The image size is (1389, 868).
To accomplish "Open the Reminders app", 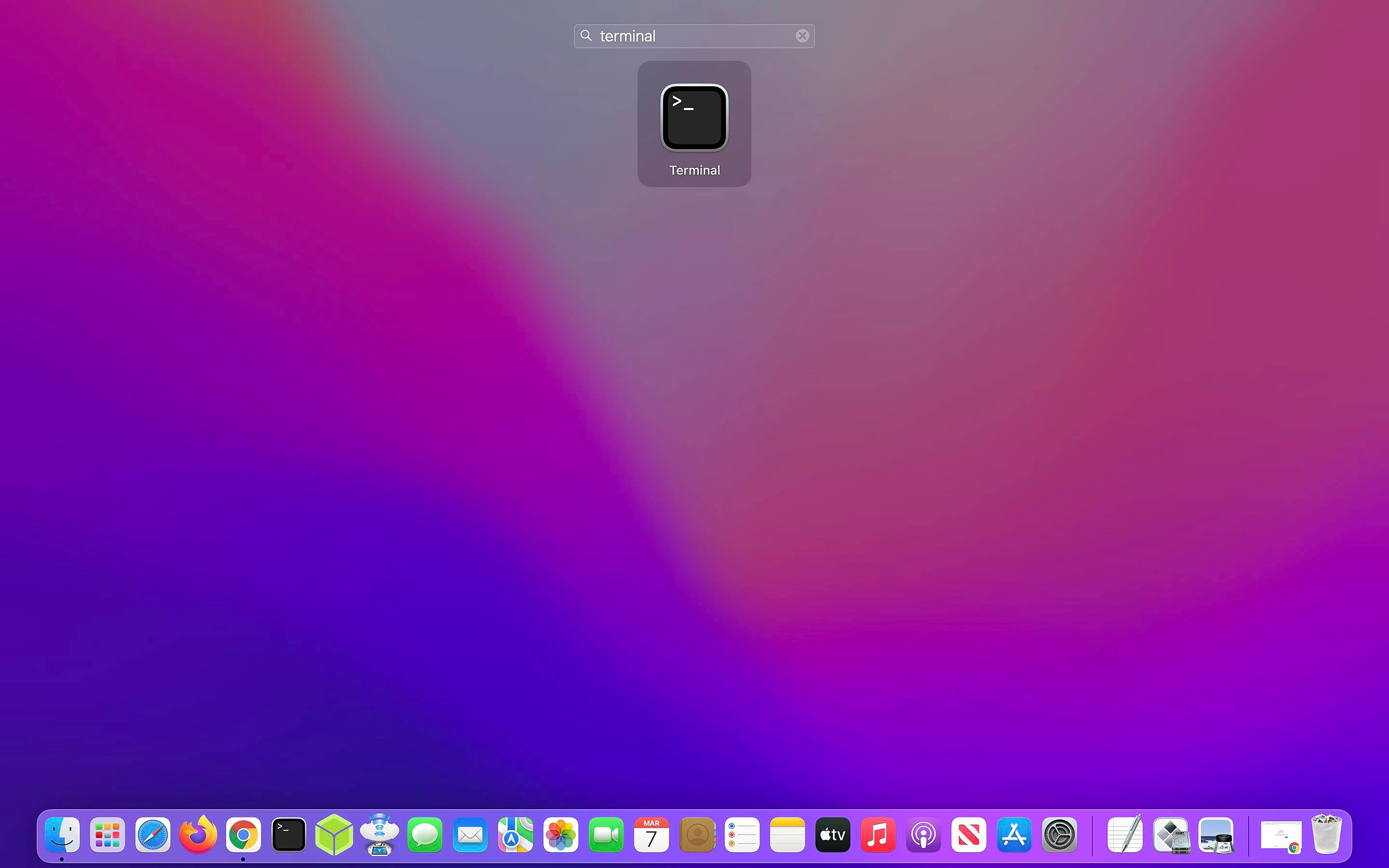I will click(742, 835).
